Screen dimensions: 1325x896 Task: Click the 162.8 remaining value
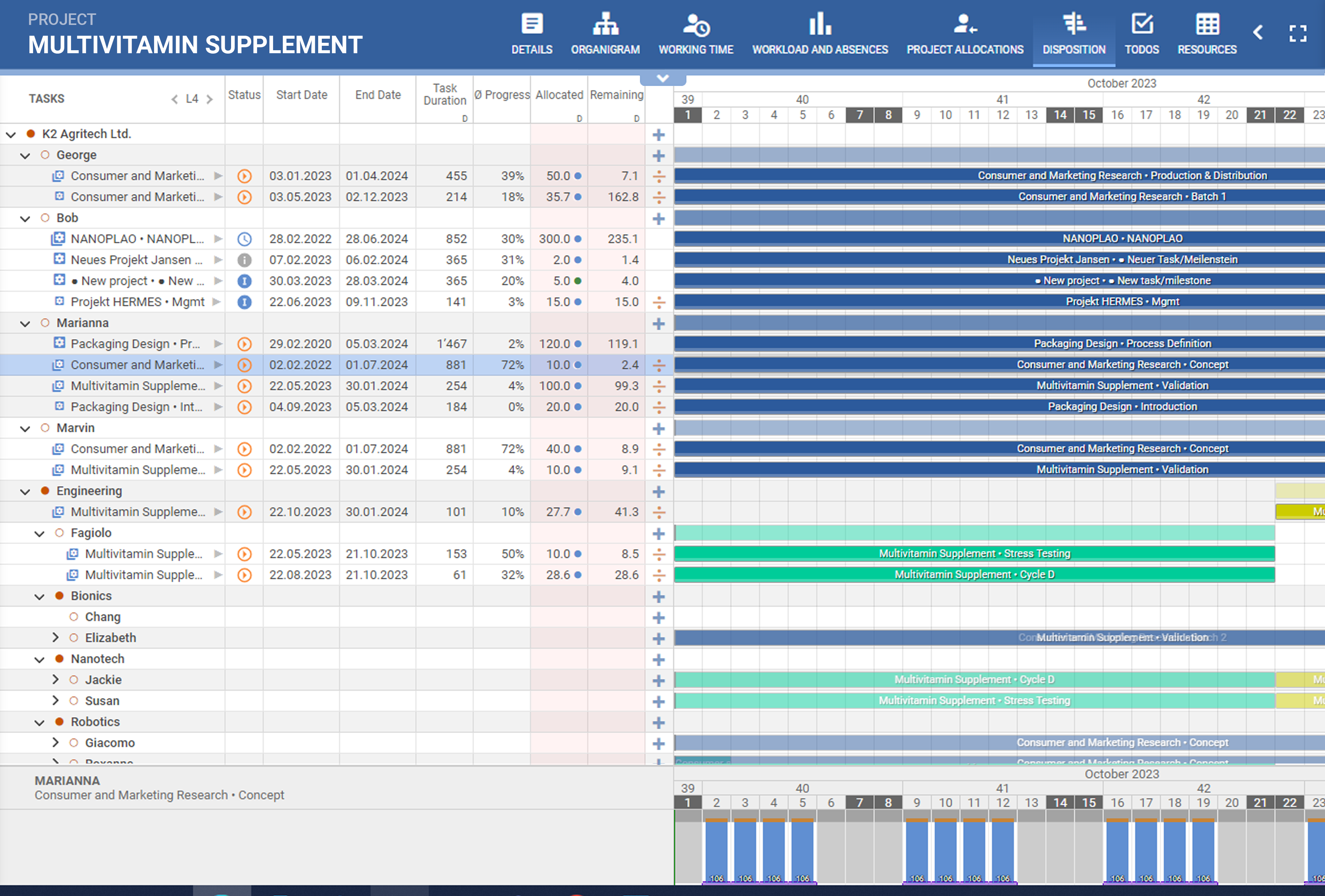(623, 197)
